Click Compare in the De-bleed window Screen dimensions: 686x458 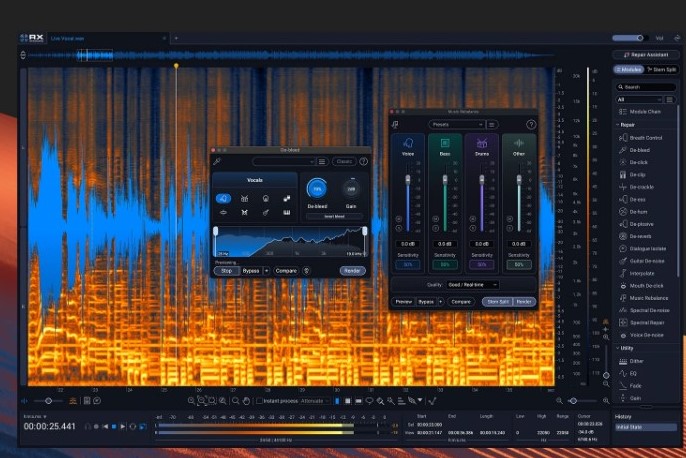[286, 271]
